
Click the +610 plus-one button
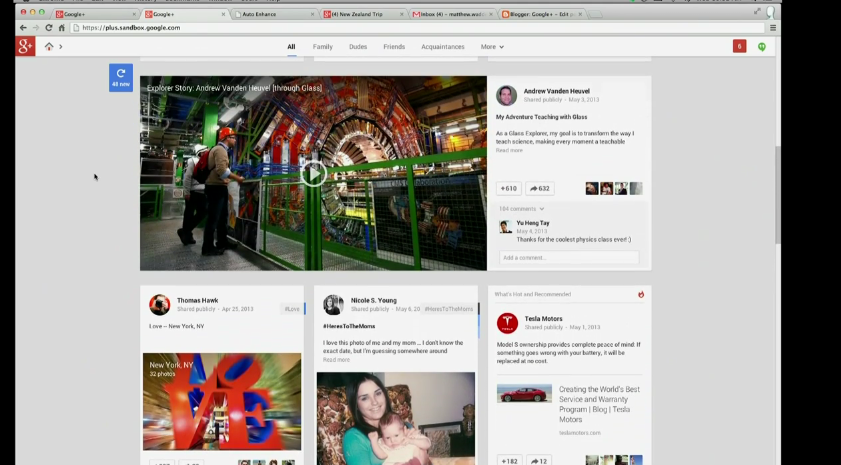pyautogui.click(x=508, y=188)
